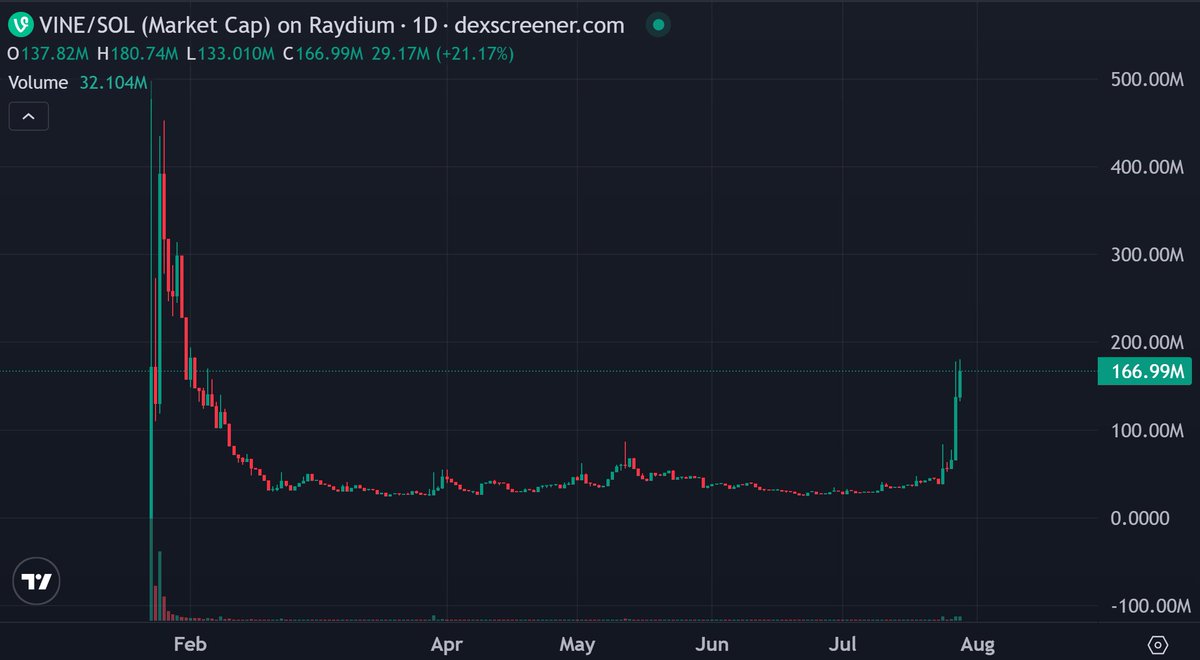Screen dimensions: 1200x660
Task: Click the Jul time axis label
Action: (x=842, y=644)
